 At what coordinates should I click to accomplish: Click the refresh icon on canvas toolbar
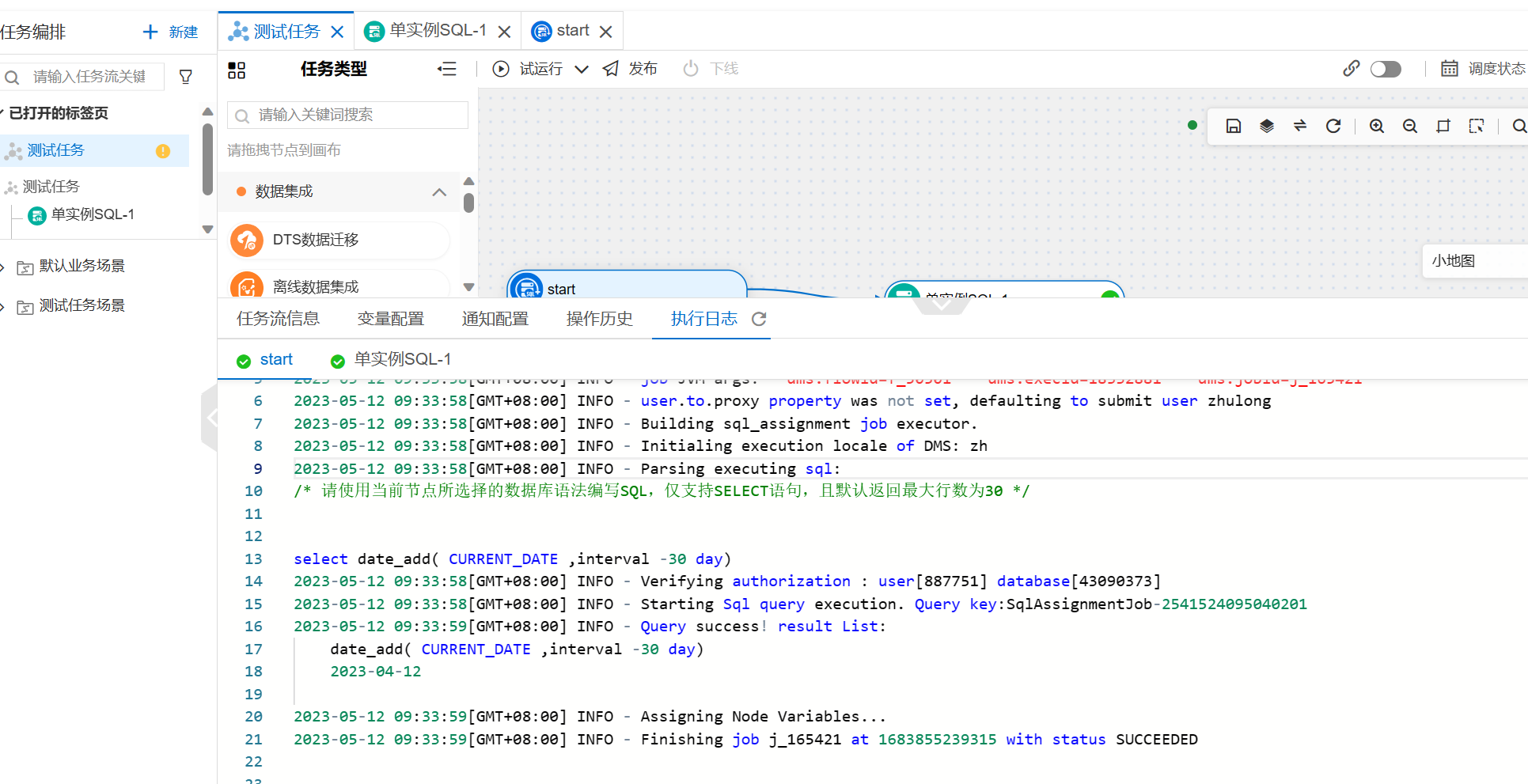[1333, 126]
